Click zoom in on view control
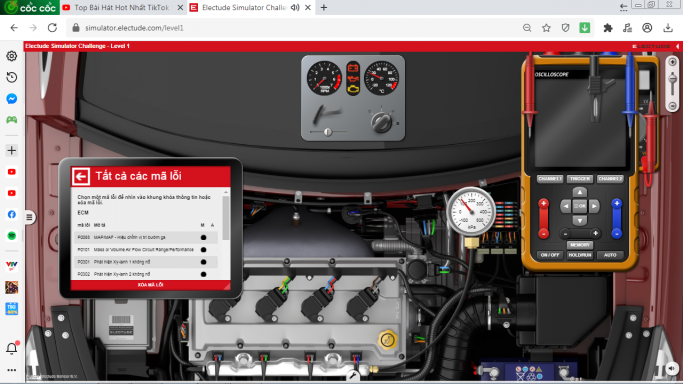The image size is (683, 384). [x=673, y=62]
